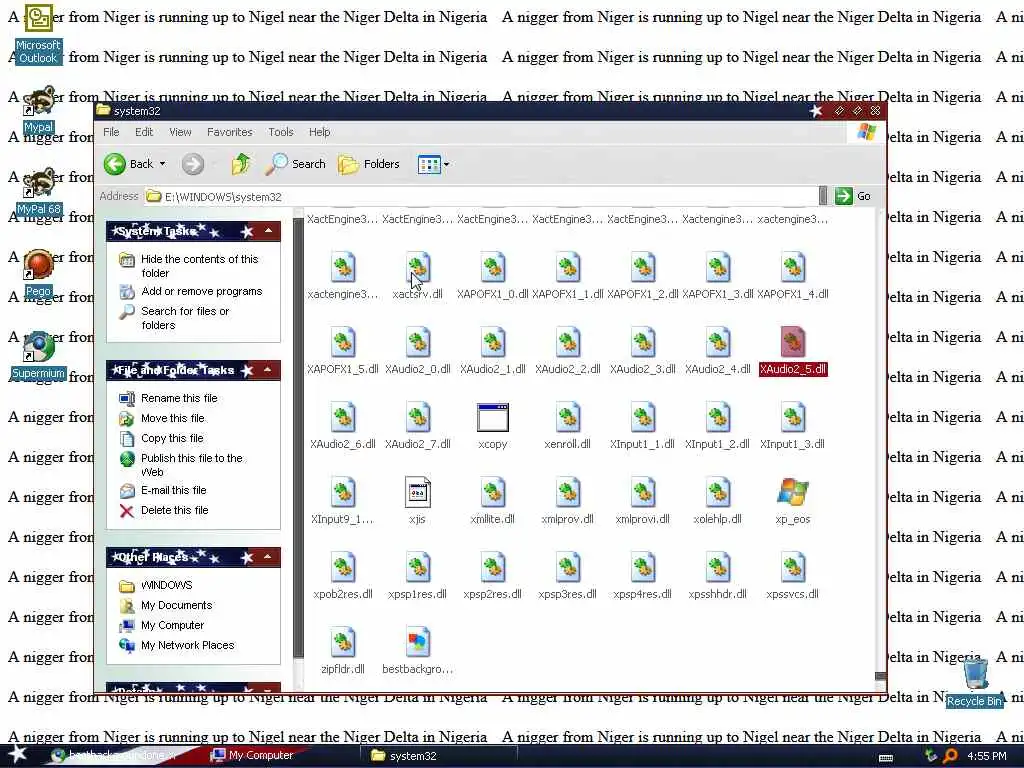Select the xpssvcs.dll file icon
This screenshot has height=768, width=1024.
click(x=792, y=568)
